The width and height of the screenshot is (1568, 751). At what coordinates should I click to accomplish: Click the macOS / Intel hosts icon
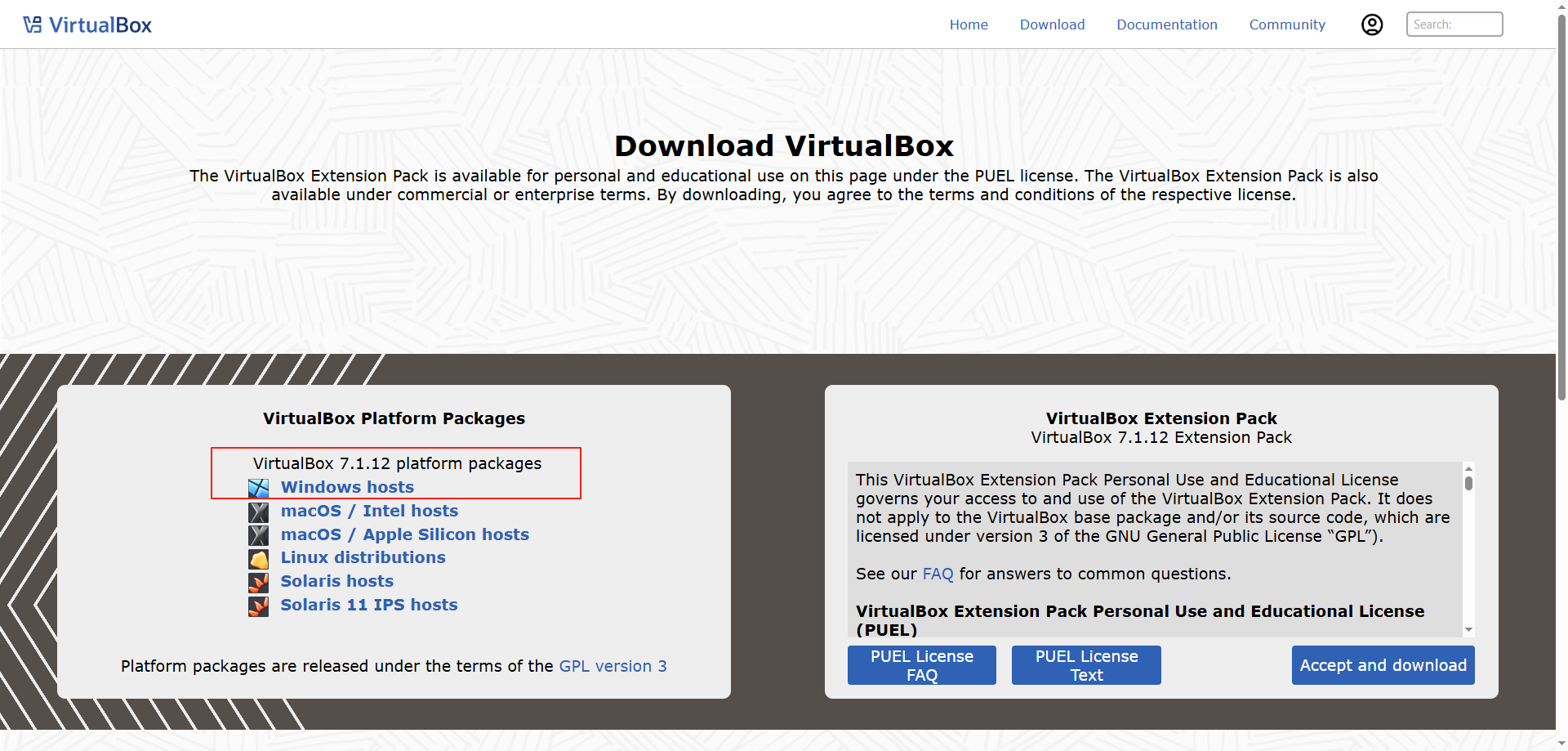pos(258,512)
